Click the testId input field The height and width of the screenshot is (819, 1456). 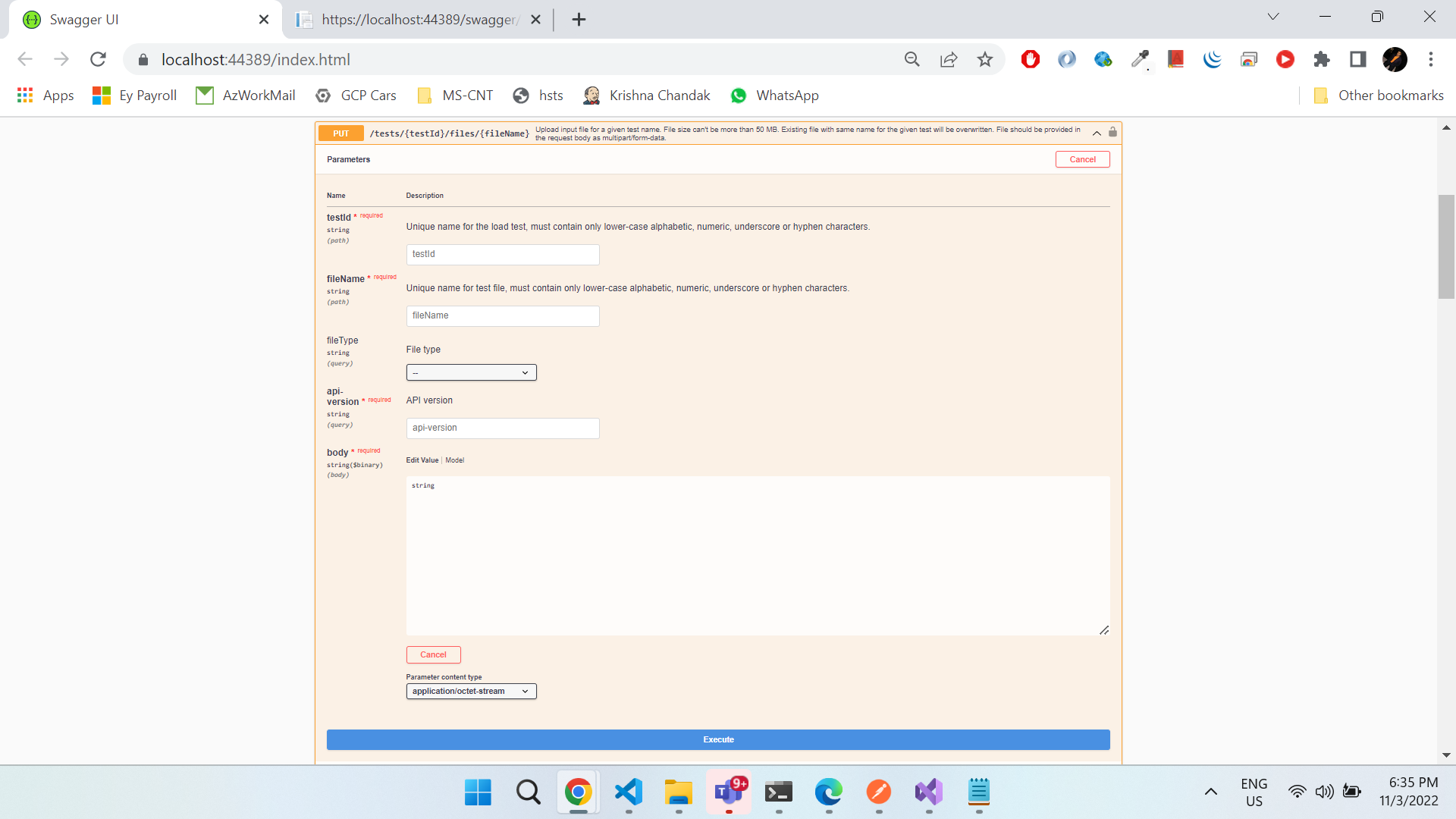pyautogui.click(x=503, y=254)
